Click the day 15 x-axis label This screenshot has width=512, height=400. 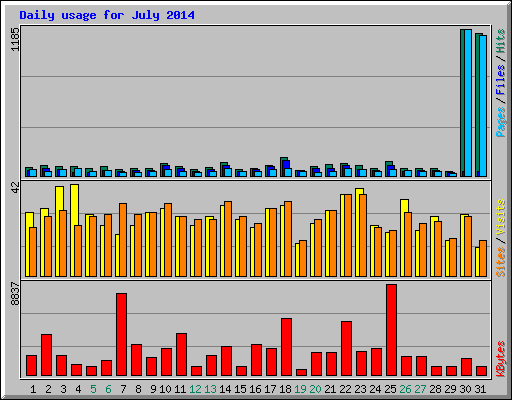pyautogui.click(x=240, y=389)
